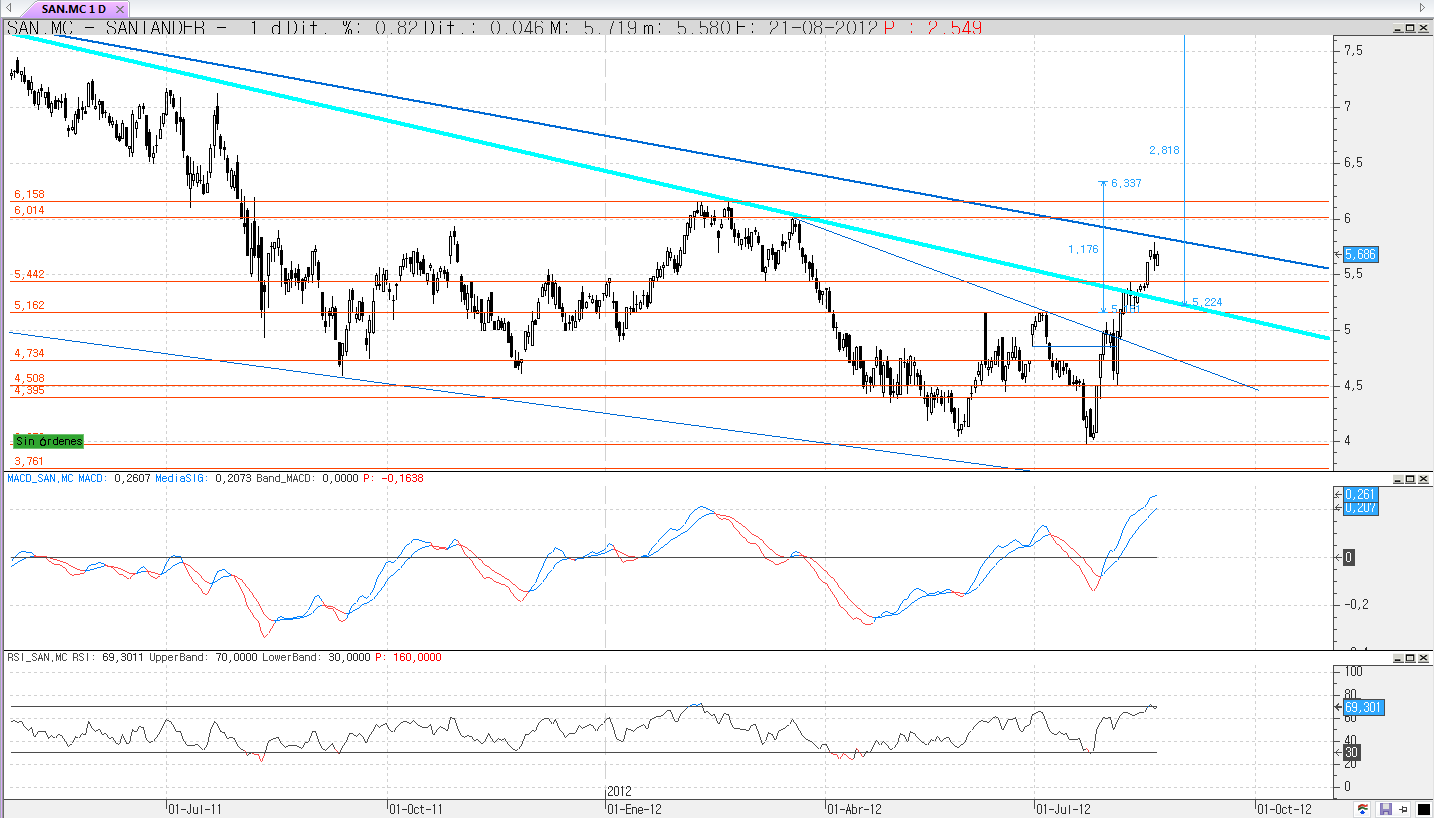Click the 3,761 support level label
Screen dimensions: 1434x818
(29, 461)
